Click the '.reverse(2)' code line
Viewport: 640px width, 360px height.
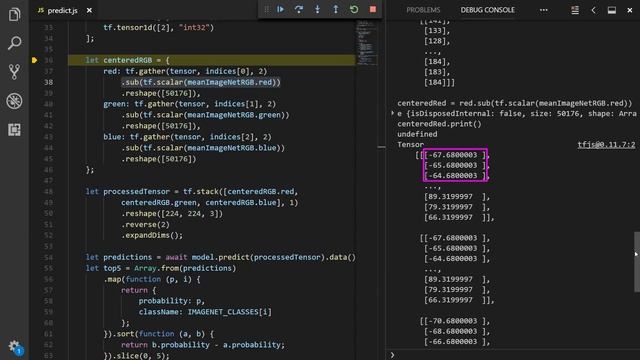[x=145, y=224]
